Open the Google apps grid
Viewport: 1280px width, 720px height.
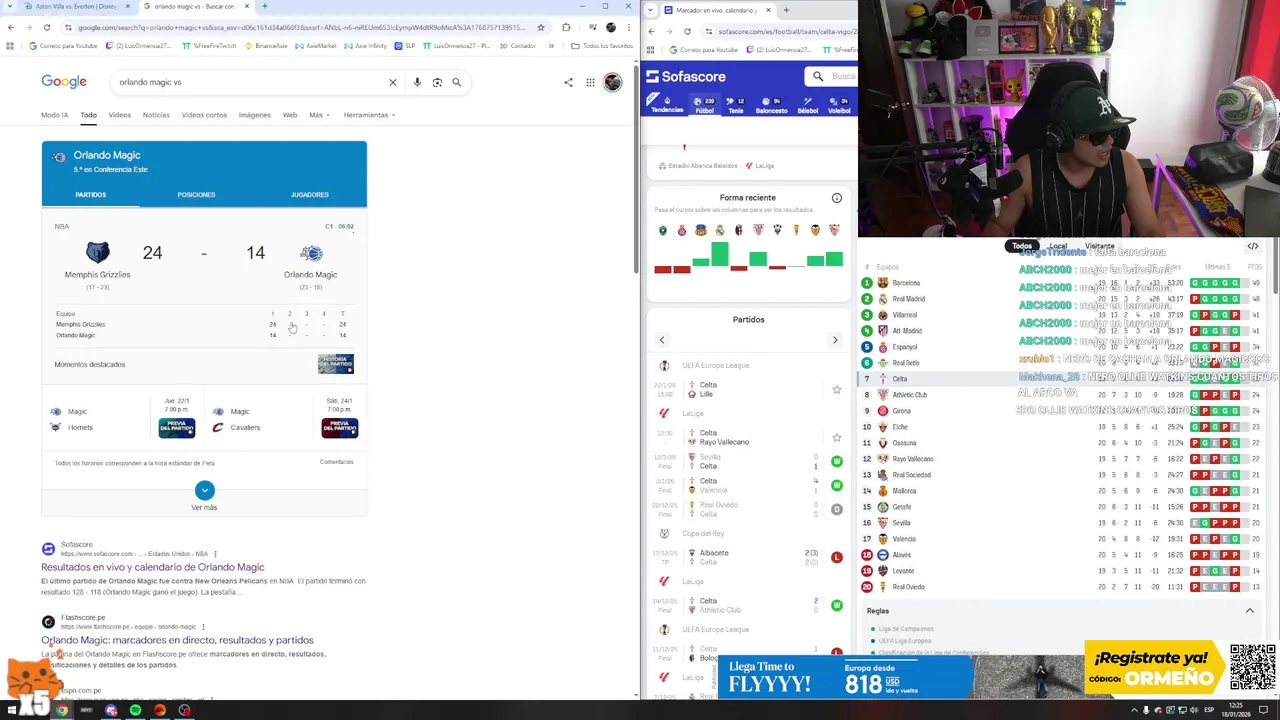[x=591, y=82]
